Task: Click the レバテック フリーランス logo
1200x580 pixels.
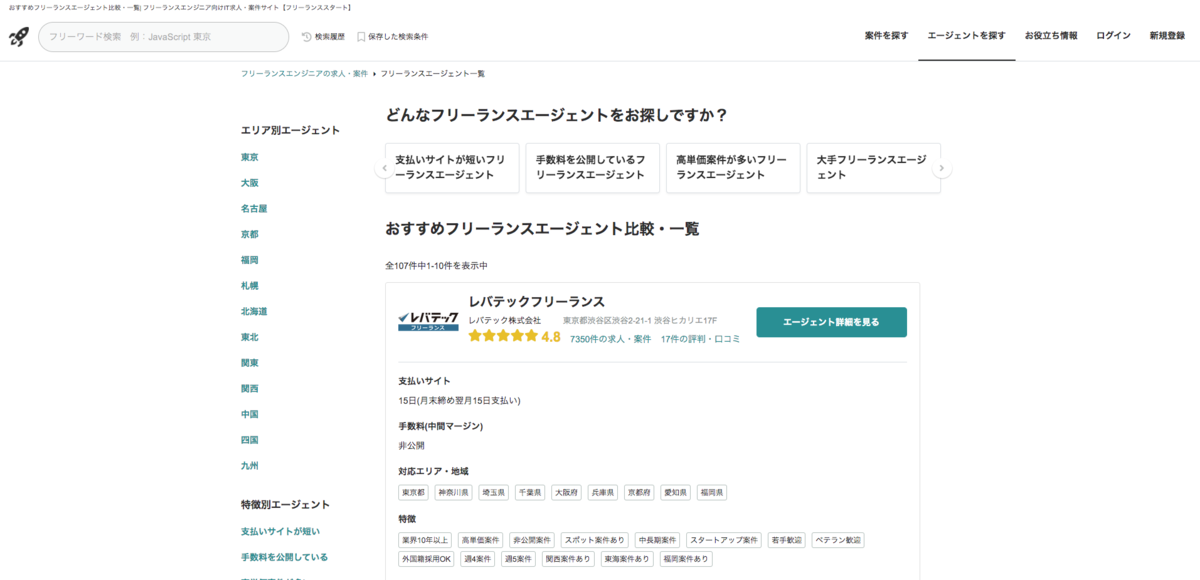Action: pyautogui.click(x=428, y=321)
